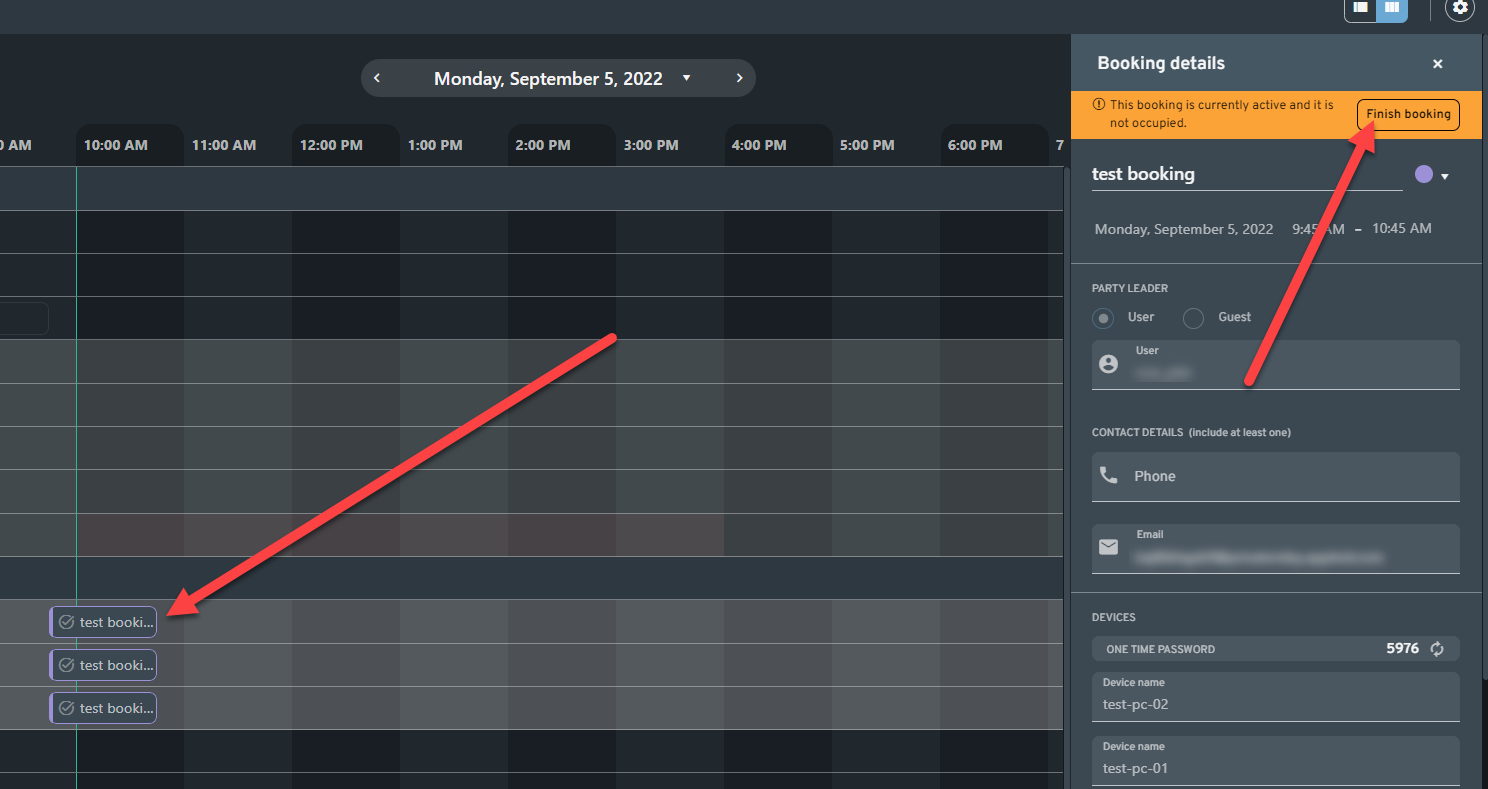Screen dimensions: 1488x789
Task: Switch to the single-panel list view icon
Action: coord(1360,8)
